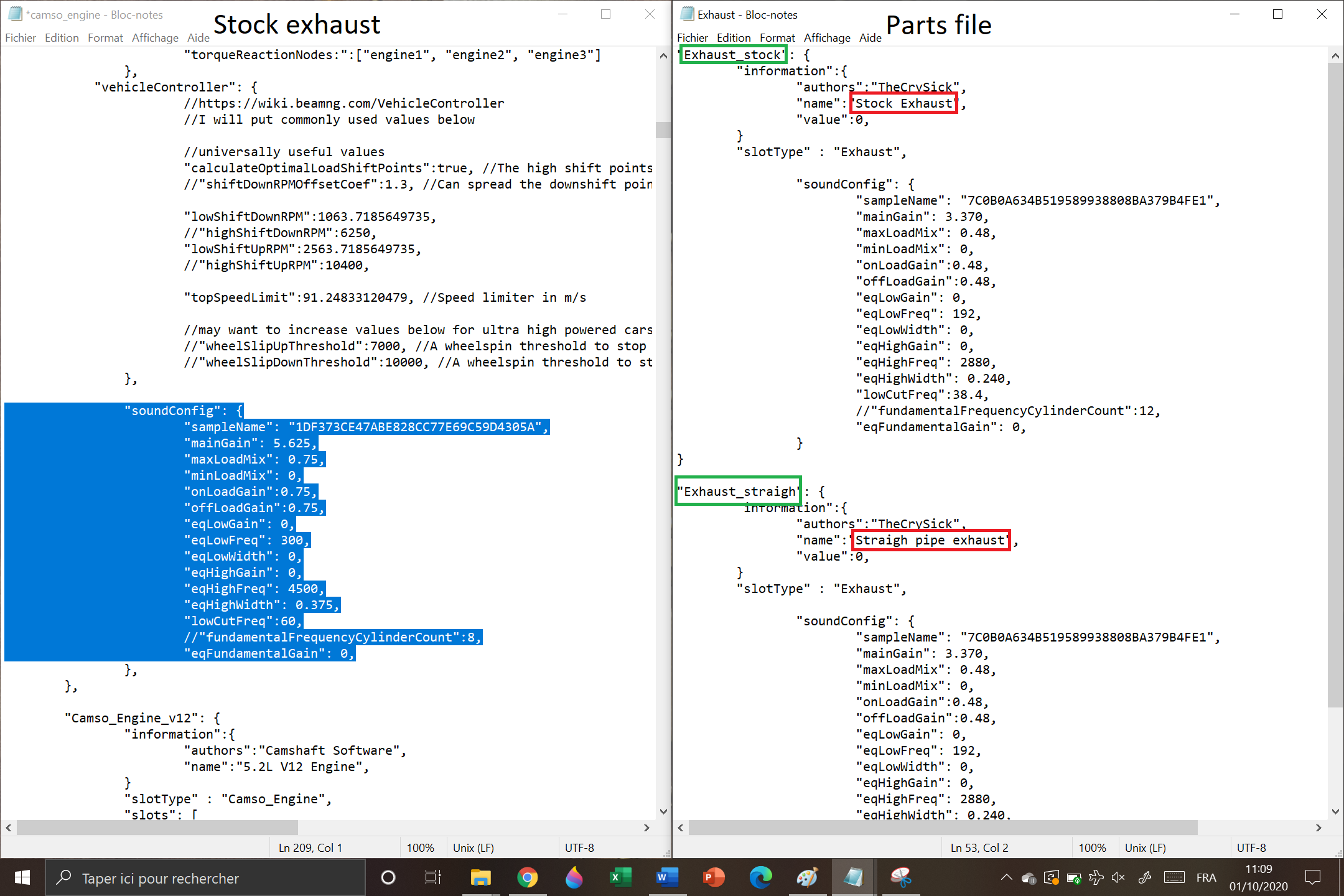Viewport: 1344px width, 896px height.
Task: Open clock and date flyout
Action: pyautogui.click(x=1258, y=877)
